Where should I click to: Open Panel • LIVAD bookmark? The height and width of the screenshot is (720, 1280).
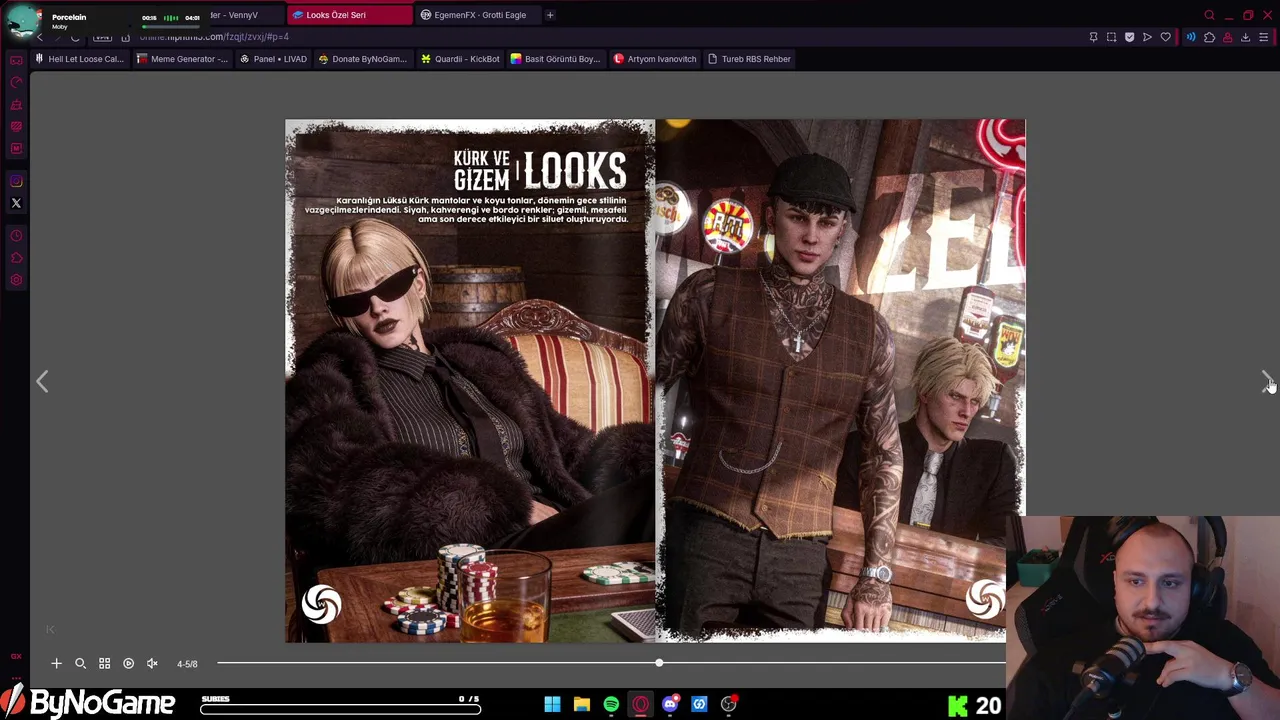coord(273,59)
